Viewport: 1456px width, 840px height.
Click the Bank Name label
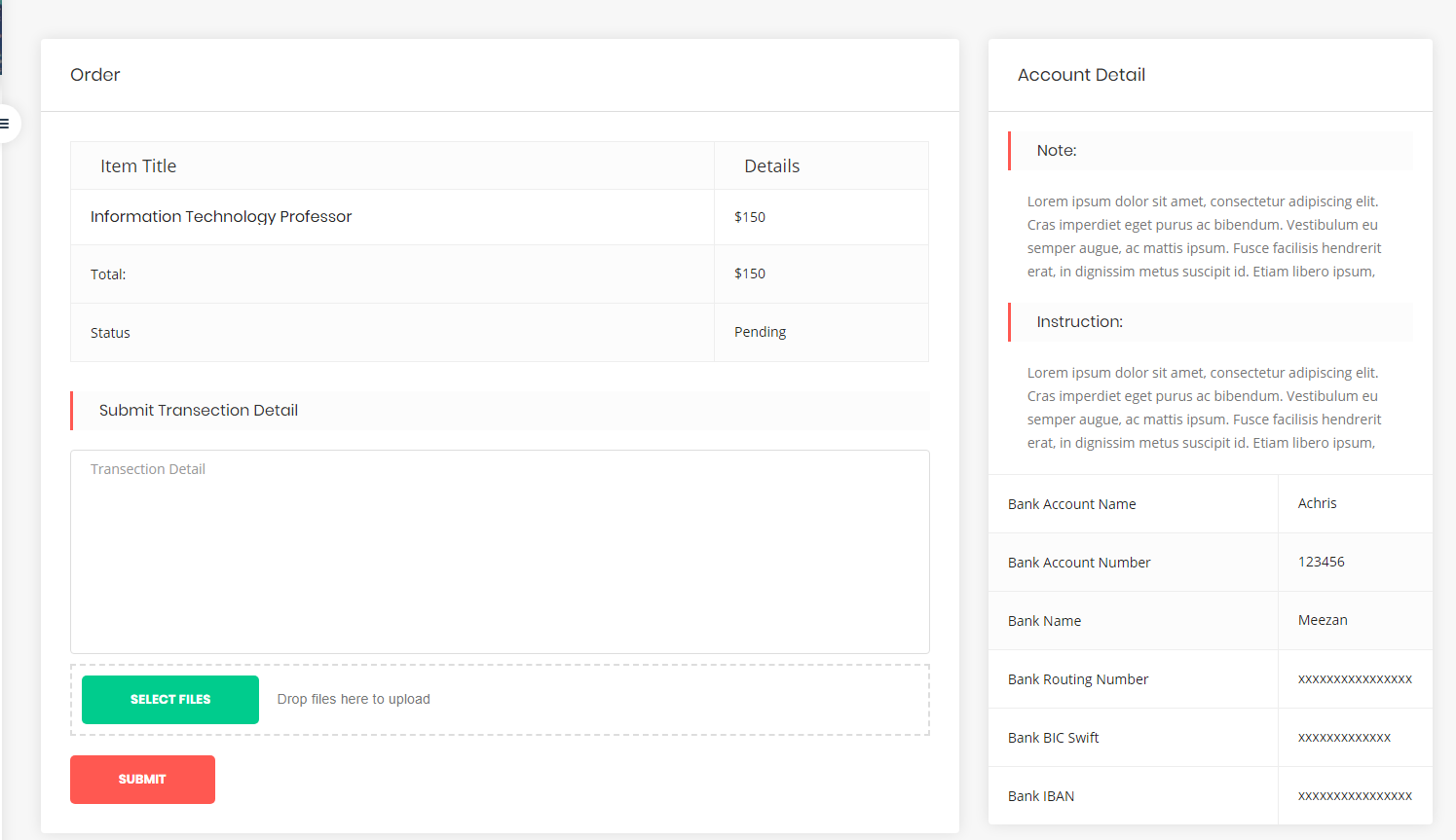click(x=1045, y=621)
